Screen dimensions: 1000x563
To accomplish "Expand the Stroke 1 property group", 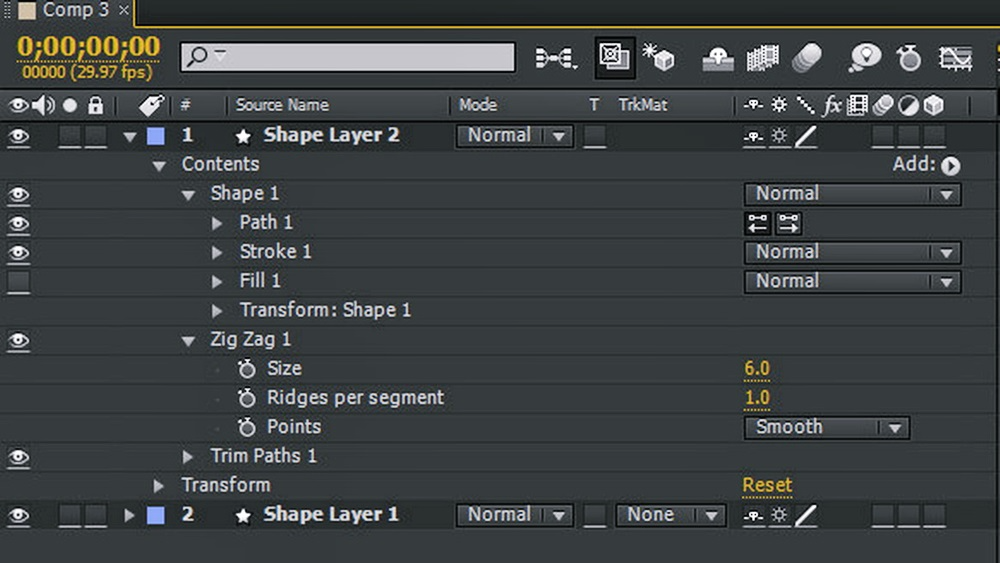I will point(218,252).
